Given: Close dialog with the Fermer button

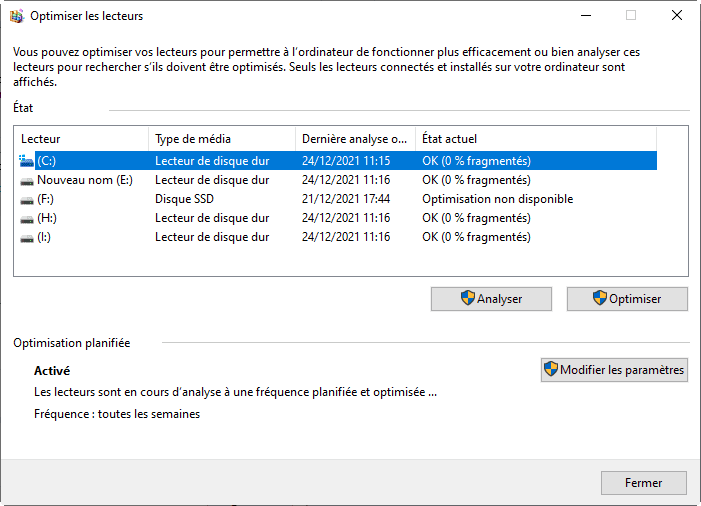Looking at the screenshot, I should [x=644, y=483].
